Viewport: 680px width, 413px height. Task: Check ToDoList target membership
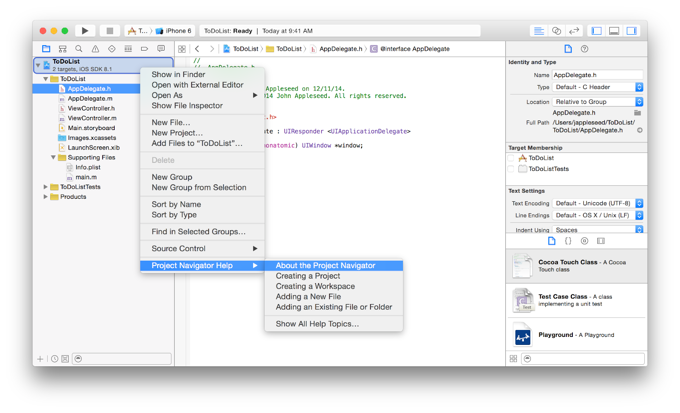pyautogui.click(x=511, y=158)
